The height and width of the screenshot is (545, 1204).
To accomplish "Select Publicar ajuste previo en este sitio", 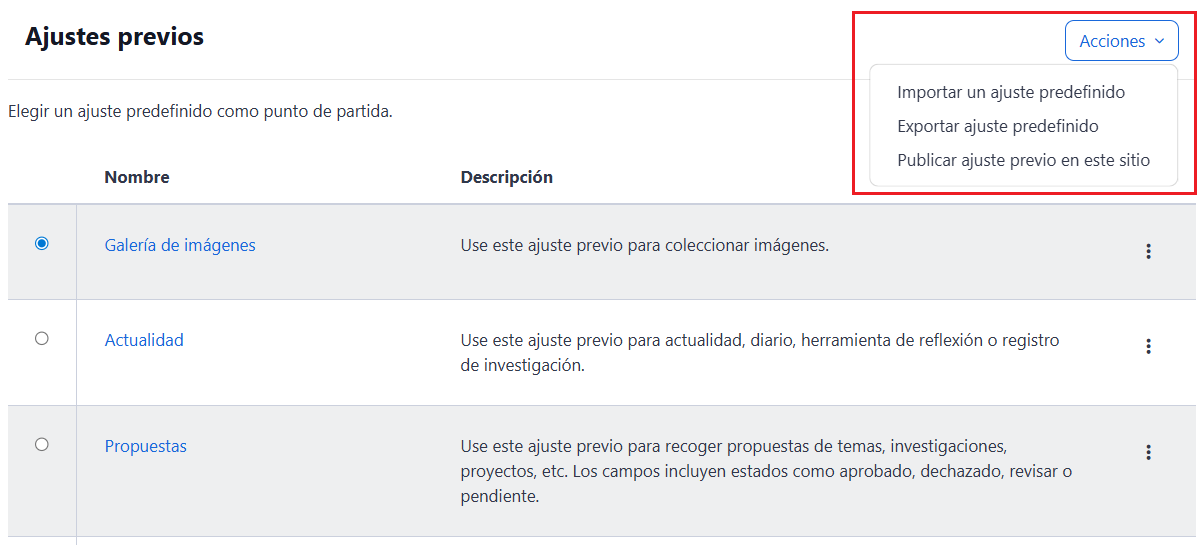I will 1023,160.
